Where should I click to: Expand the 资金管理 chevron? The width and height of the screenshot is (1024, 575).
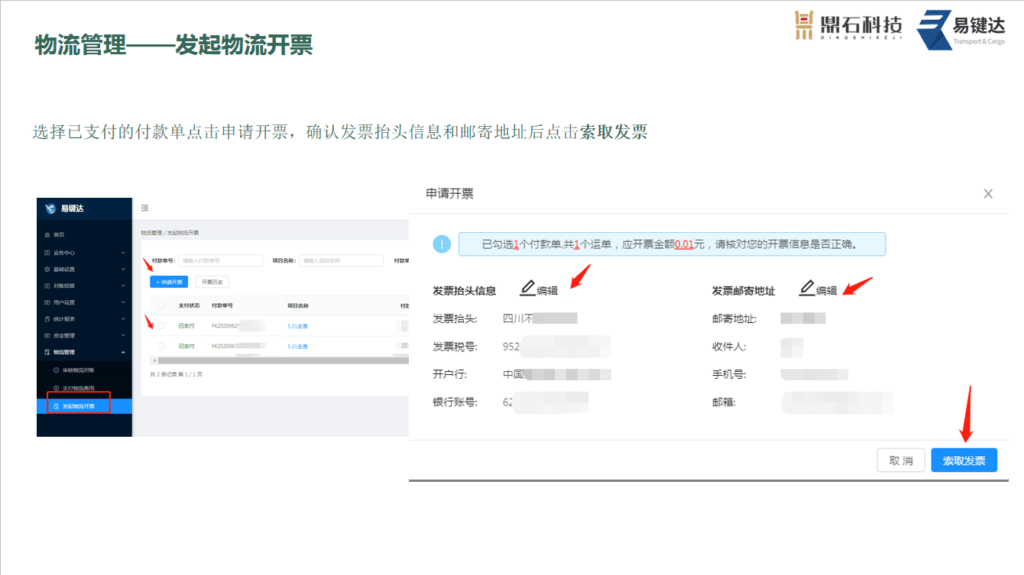pyautogui.click(x=123, y=335)
